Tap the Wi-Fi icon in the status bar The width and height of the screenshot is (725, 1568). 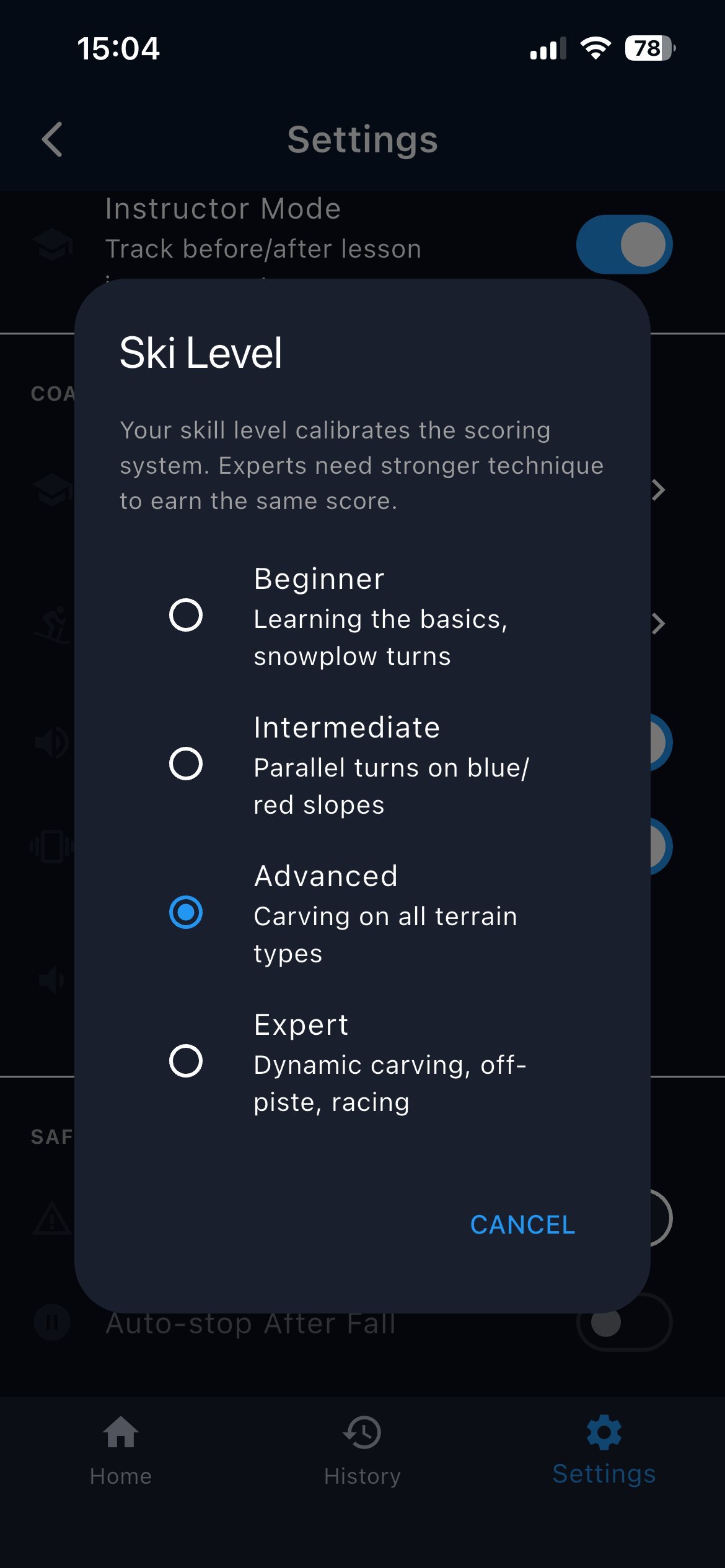tap(596, 48)
